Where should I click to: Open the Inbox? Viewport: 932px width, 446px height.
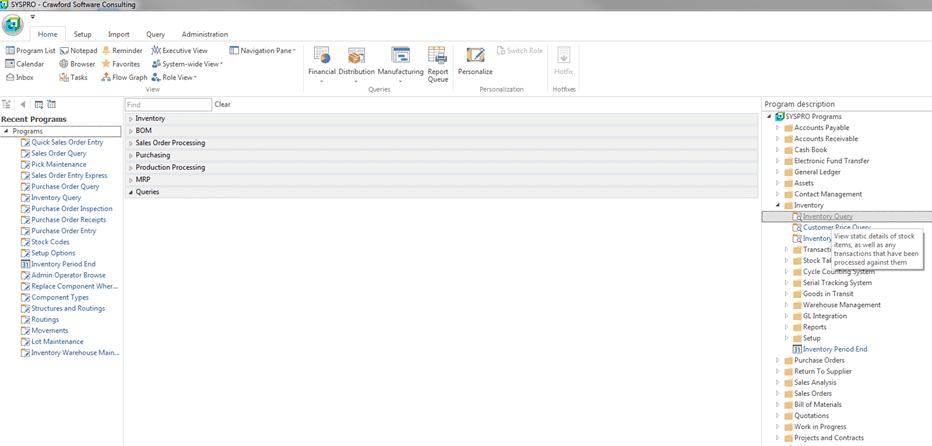coord(20,77)
